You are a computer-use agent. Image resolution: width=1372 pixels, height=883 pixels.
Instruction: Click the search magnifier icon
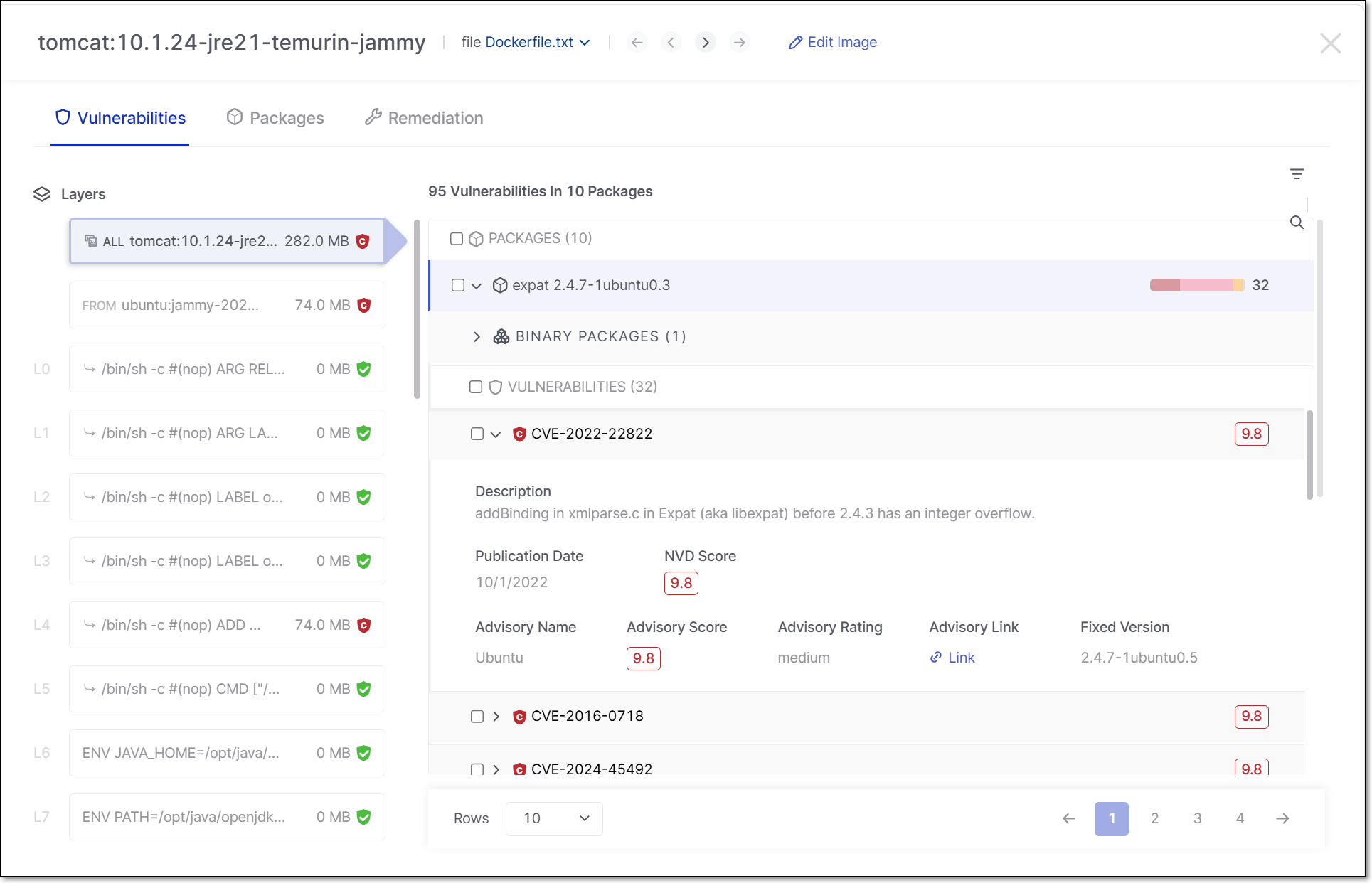point(1297,223)
